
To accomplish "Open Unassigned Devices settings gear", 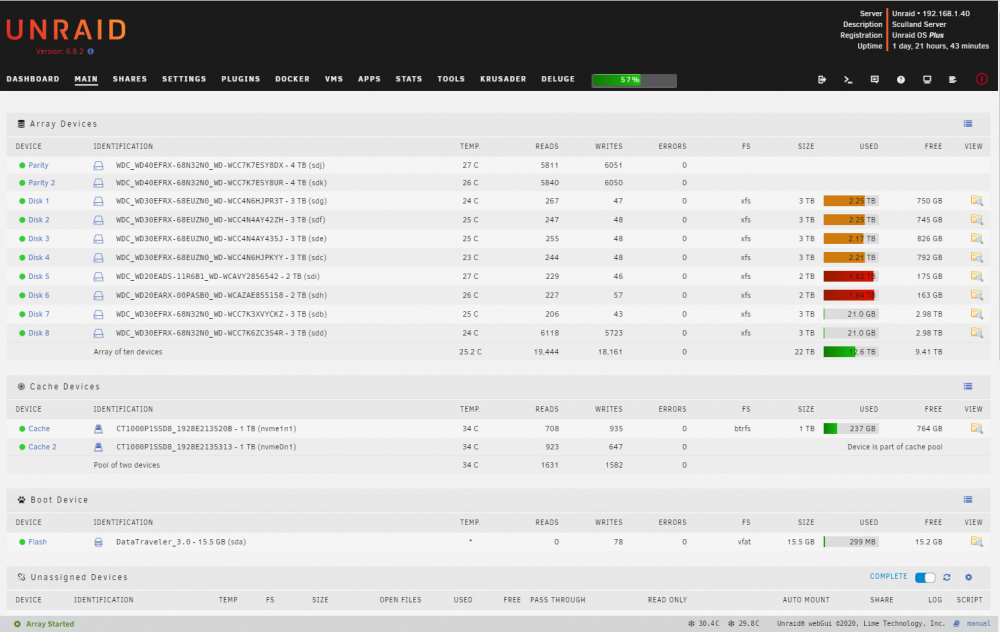I will point(968,577).
